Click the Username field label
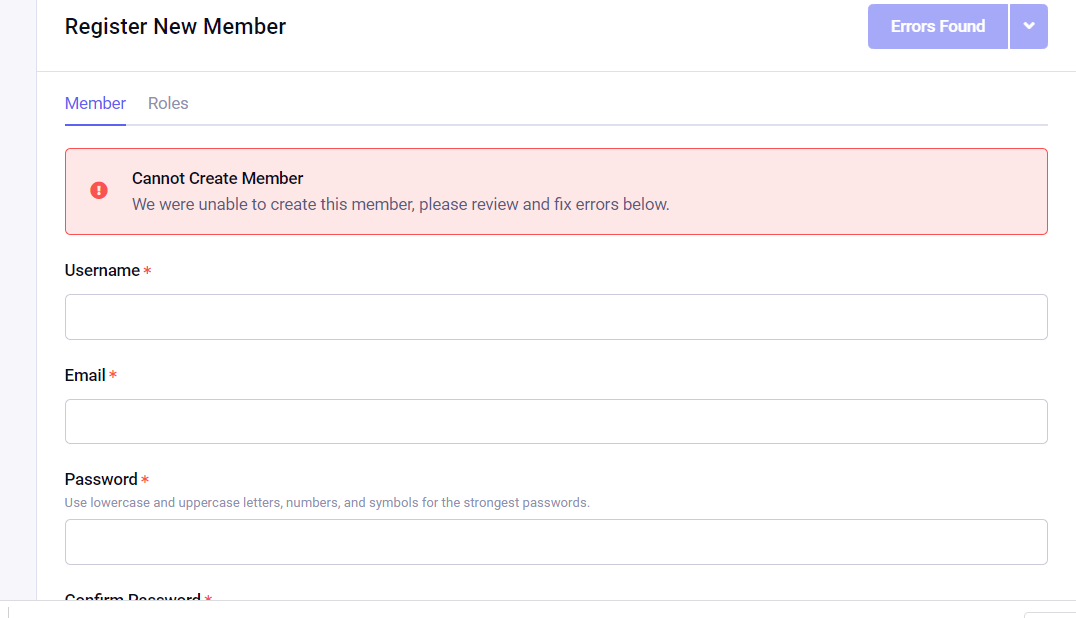1076x618 pixels. (x=99, y=270)
